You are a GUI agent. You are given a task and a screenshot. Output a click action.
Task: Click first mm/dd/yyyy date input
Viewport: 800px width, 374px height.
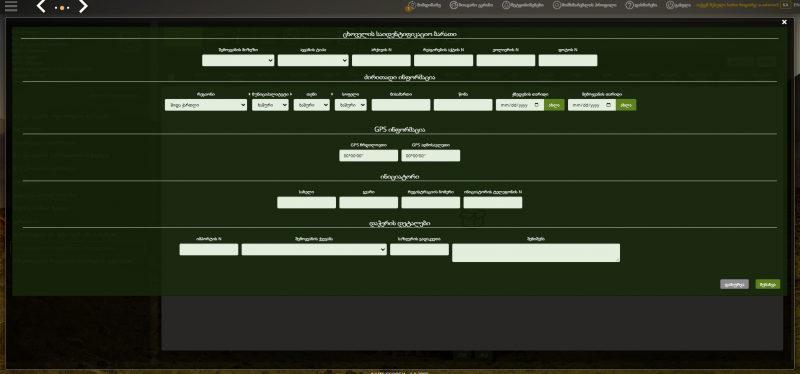[x=520, y=105]
